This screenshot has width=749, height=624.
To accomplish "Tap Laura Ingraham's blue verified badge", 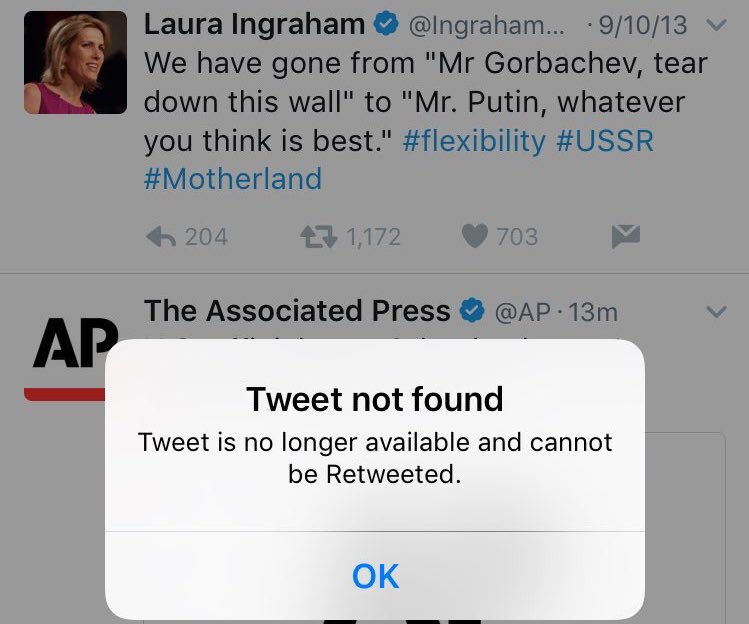I will pyautogui.click(x=386, y=24).
